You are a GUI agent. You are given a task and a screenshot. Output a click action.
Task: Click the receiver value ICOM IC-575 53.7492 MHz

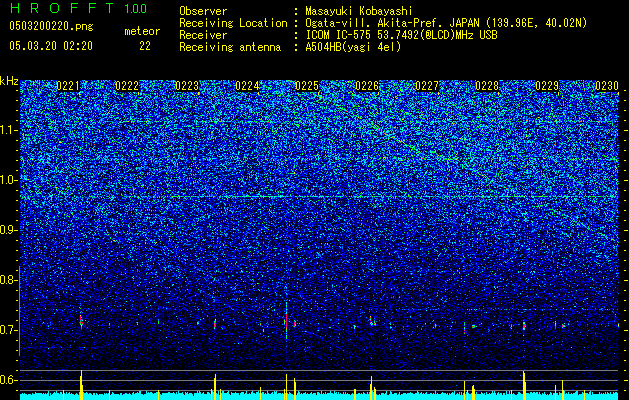[401, 35]
